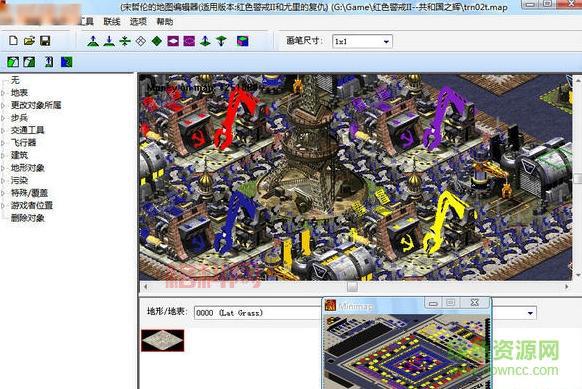The height and width of the screenshot is (389, 582).
Task: Select 删除对象 in the object tree
Action: (x=28, y=218)
